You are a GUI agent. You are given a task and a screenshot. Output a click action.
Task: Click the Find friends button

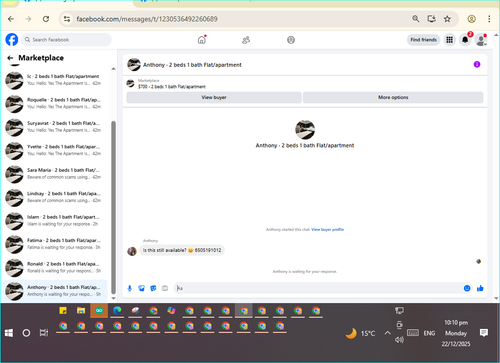[x=423, y=40]
